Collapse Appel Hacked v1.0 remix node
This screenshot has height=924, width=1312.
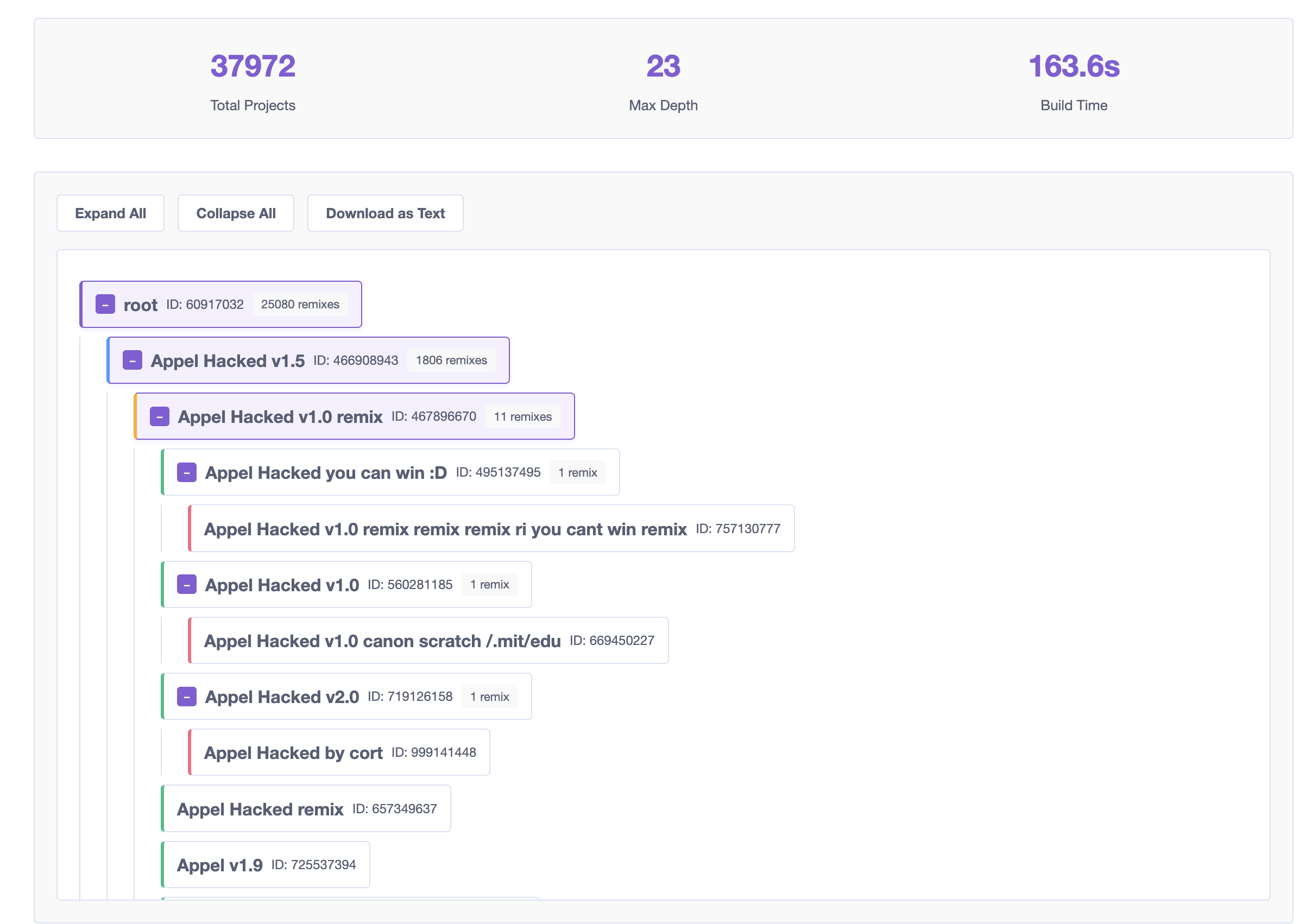160,416
